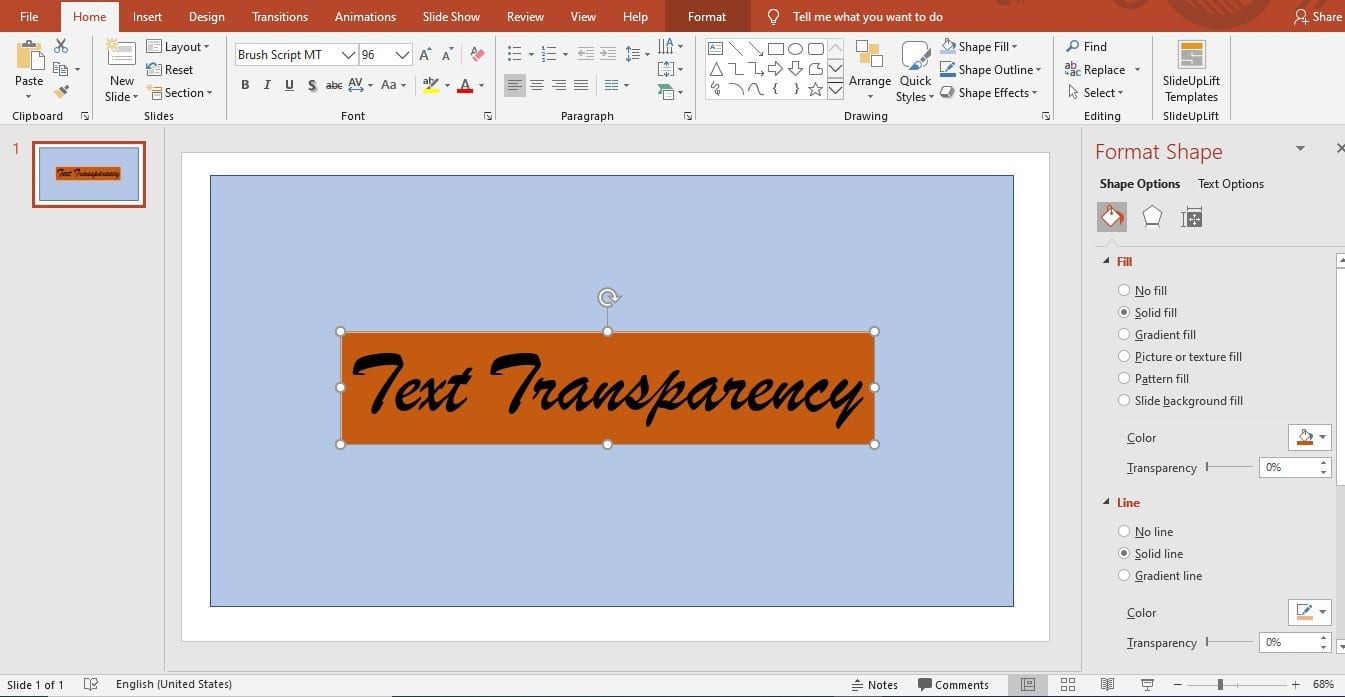The image size is (1345, 697).
Task: Expand the Shape Fill dropdown
Action: (1014, 47)
